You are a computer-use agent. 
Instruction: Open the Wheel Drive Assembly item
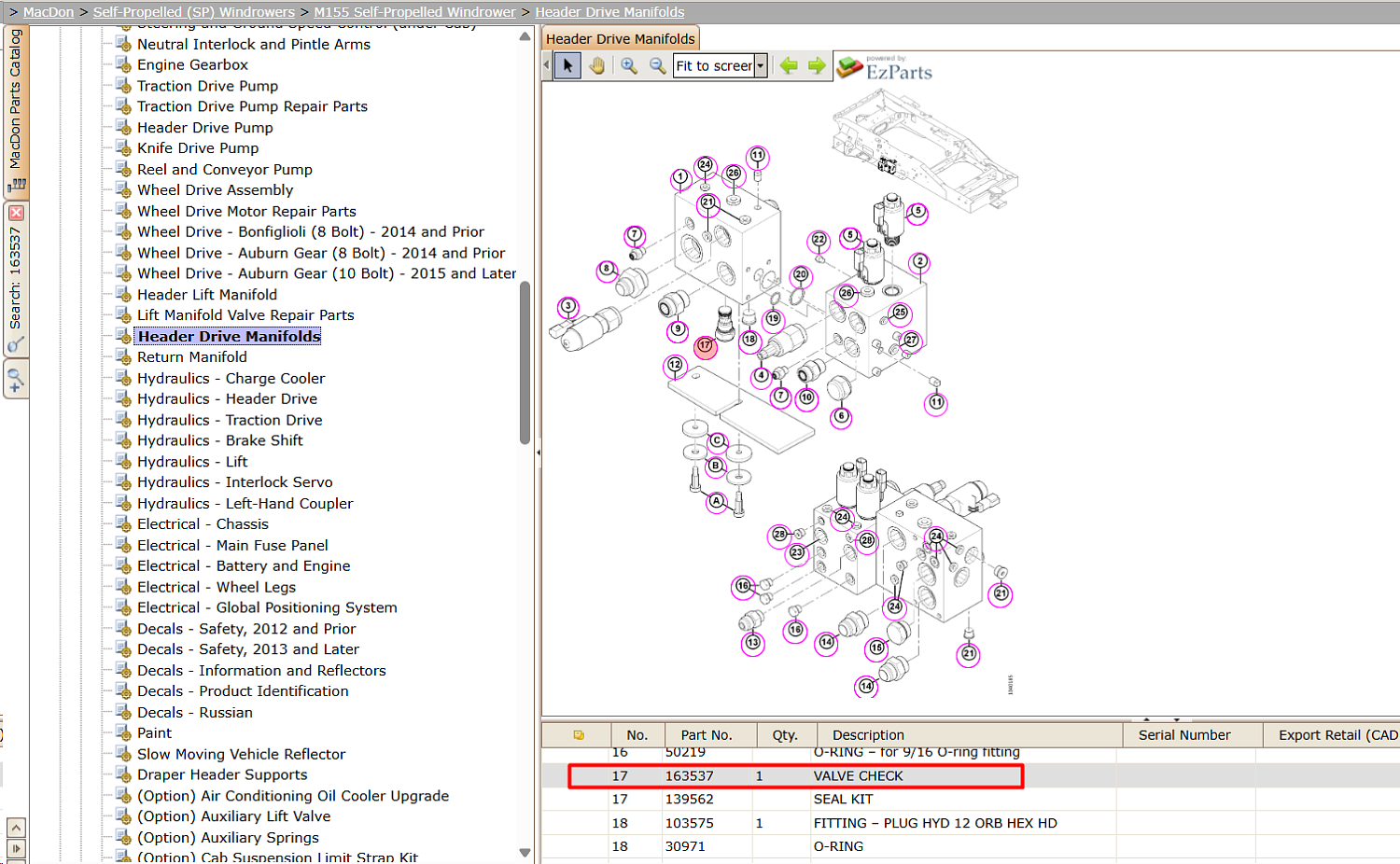(215, 190)
